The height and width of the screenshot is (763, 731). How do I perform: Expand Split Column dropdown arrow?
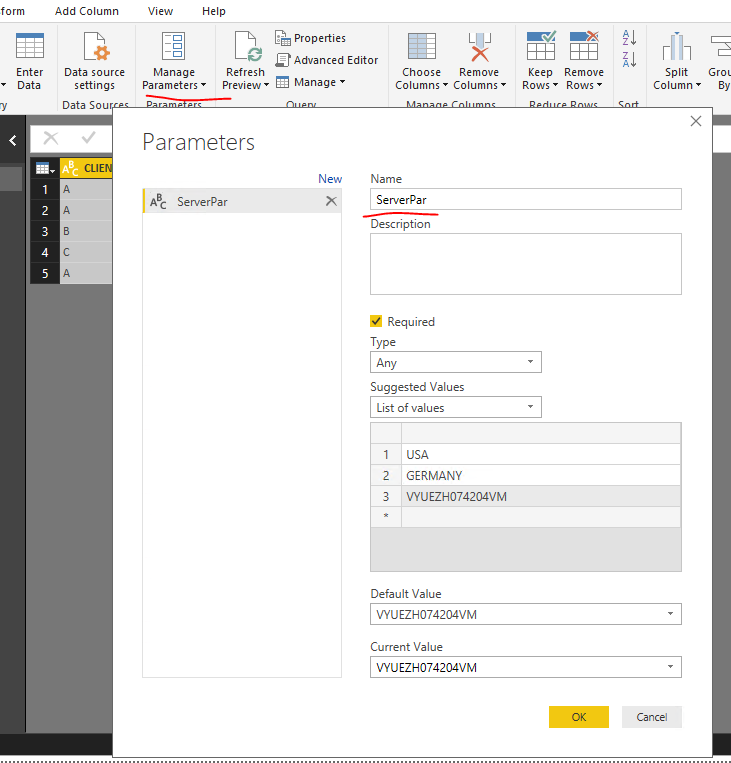click(698, 85)
